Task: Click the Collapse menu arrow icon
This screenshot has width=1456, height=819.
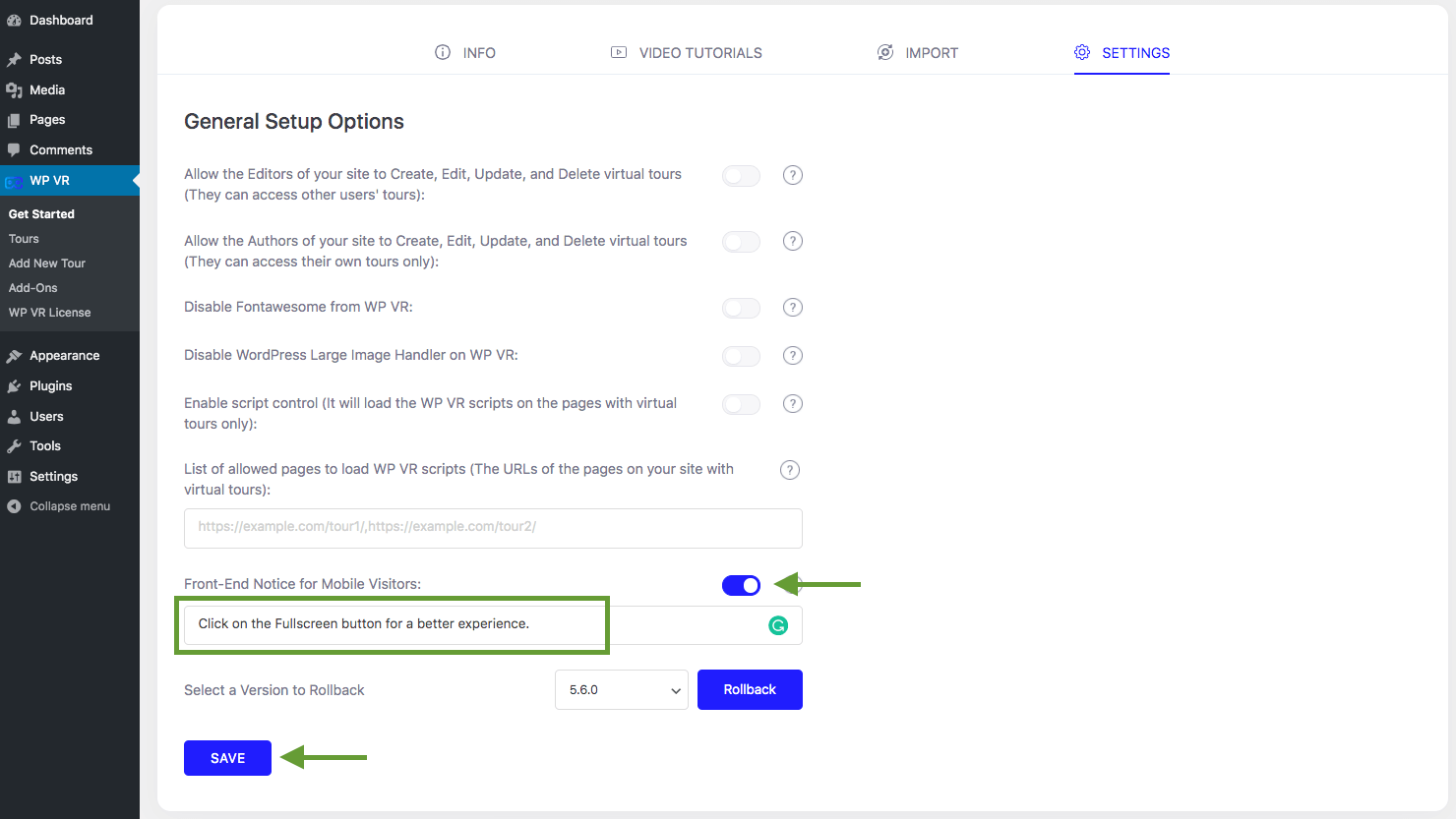Action: pyautogui.click(x=14, y=506)
